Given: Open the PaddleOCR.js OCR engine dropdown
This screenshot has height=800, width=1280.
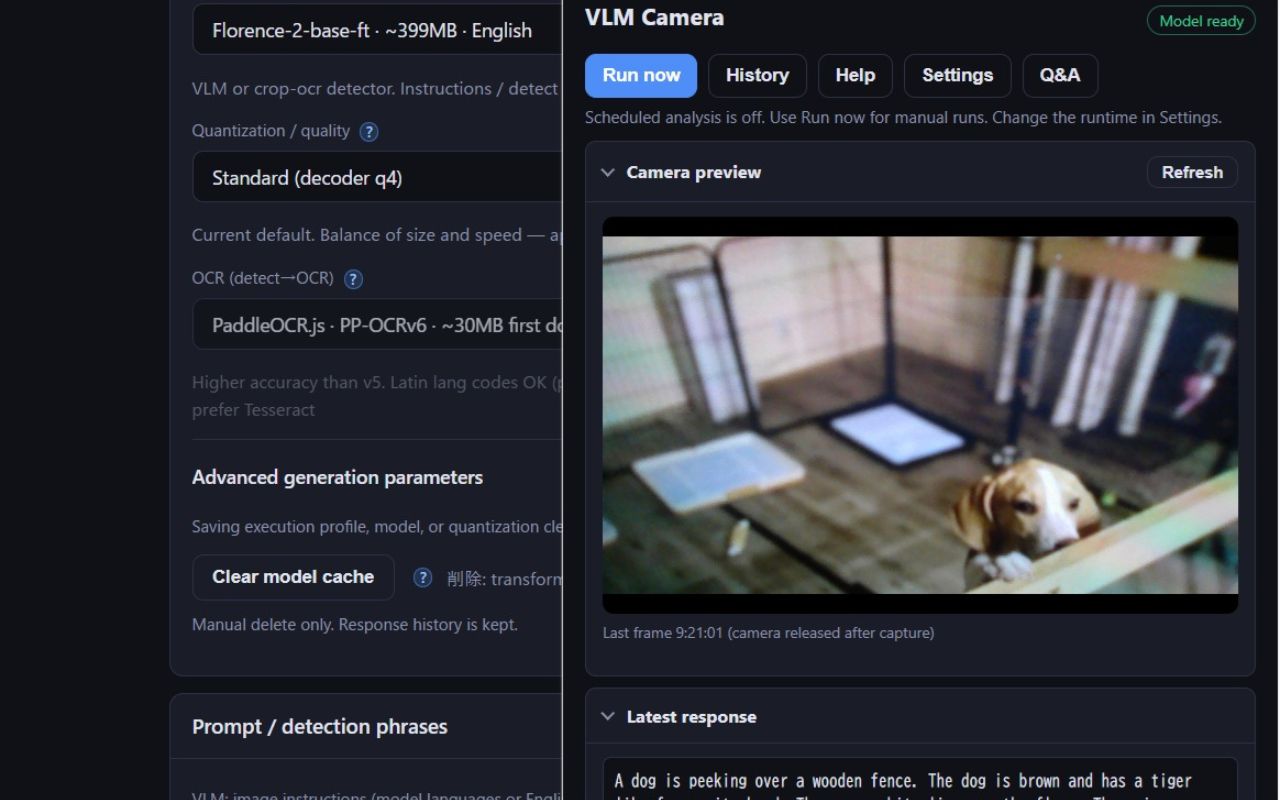Looking at the screenshot, I should point(377,324).
